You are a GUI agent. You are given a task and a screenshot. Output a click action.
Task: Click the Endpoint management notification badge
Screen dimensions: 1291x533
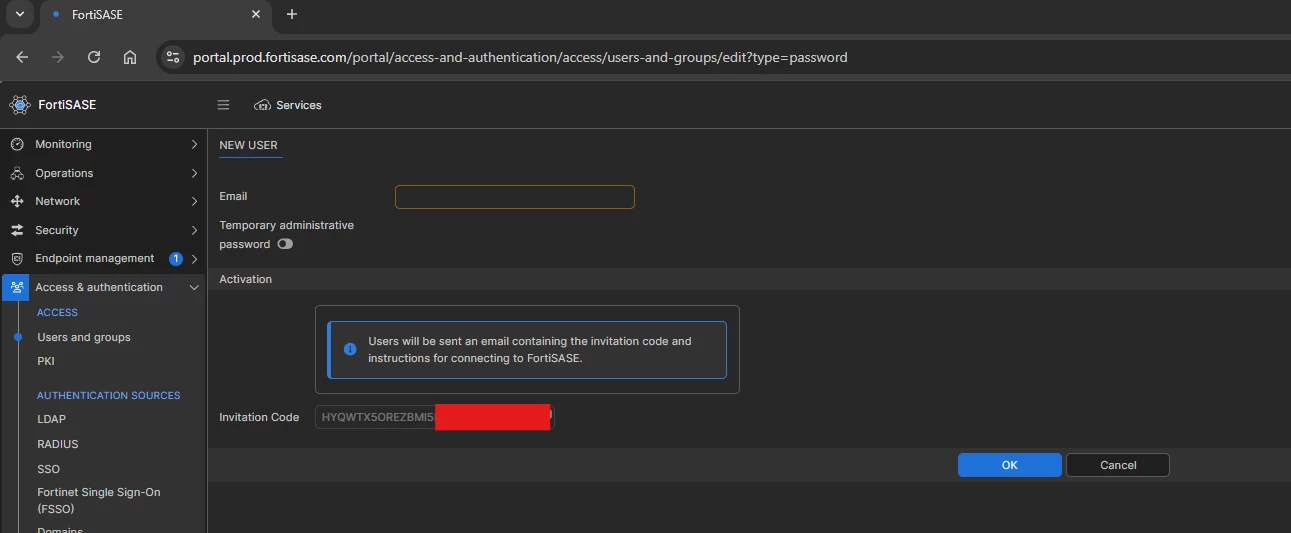[x=176, y=258]
